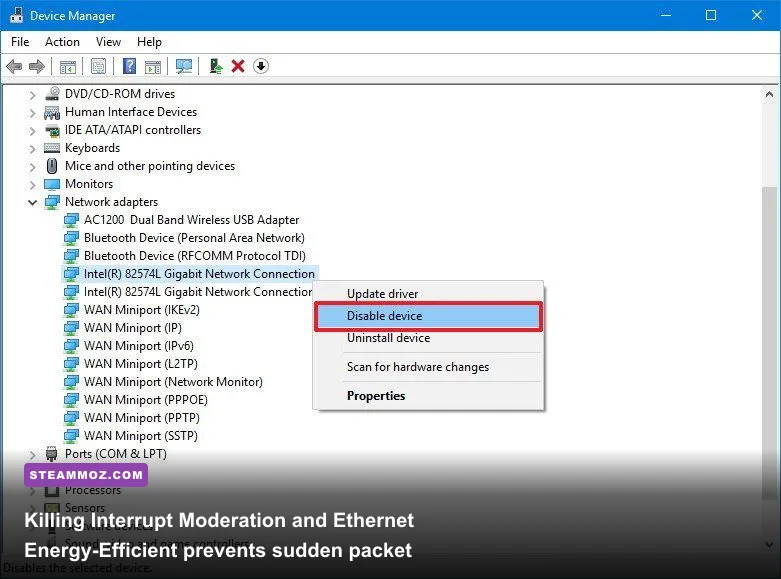Screen dimensions: 781x579
Task: Click the DVD/CD-ROM drives label
Action: [120, 94]
